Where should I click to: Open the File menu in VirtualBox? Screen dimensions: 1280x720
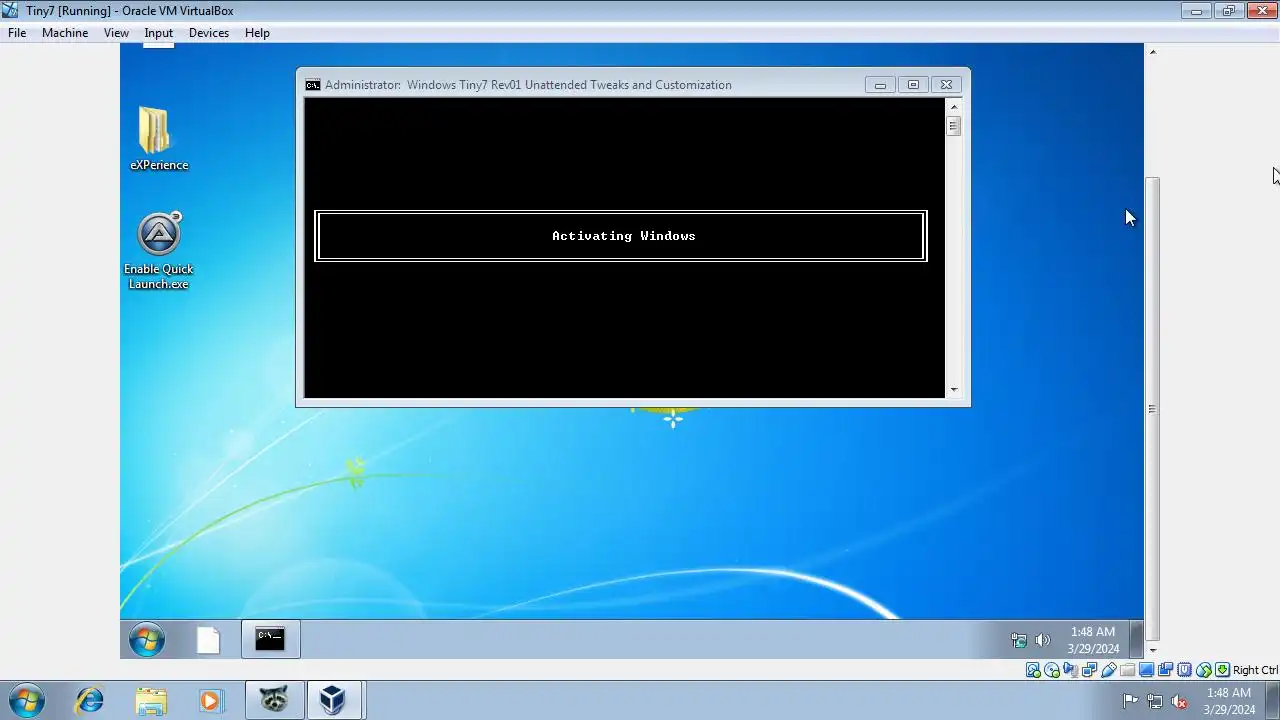17,33
